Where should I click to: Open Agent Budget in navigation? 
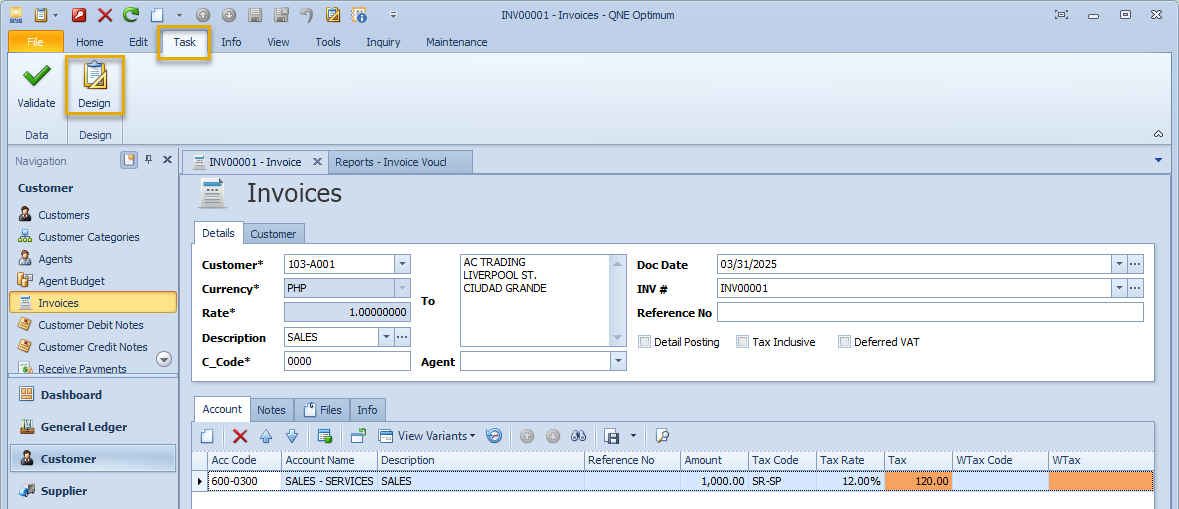71,280
